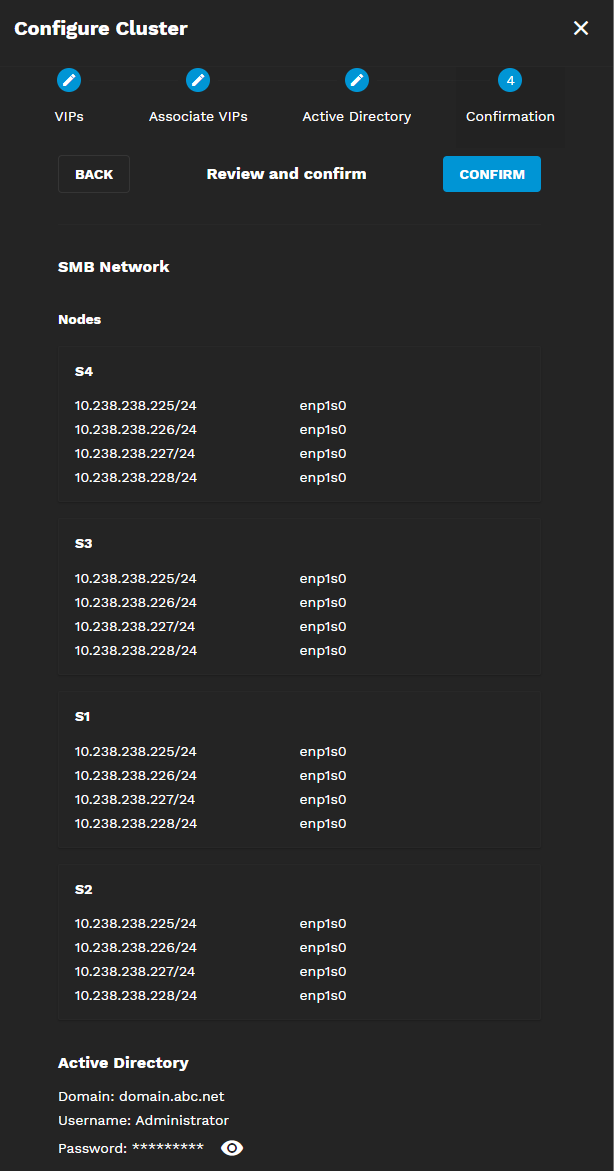
Task: Click 10.238.238.225/24 address under node S4
Action: pos(136,406)
